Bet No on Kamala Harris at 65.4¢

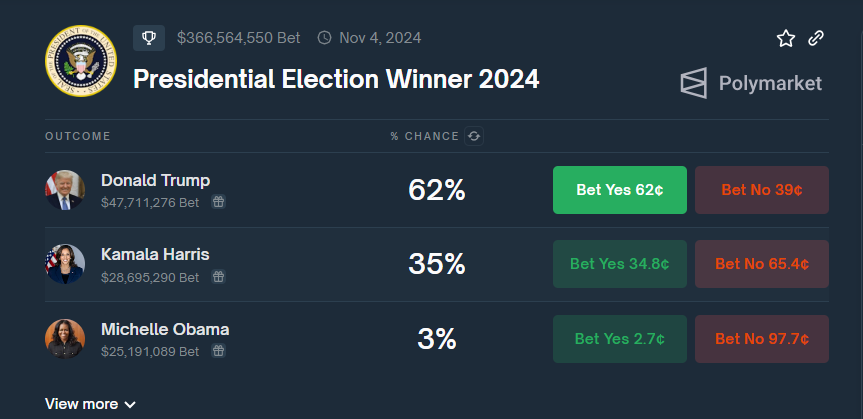point(762,264)
